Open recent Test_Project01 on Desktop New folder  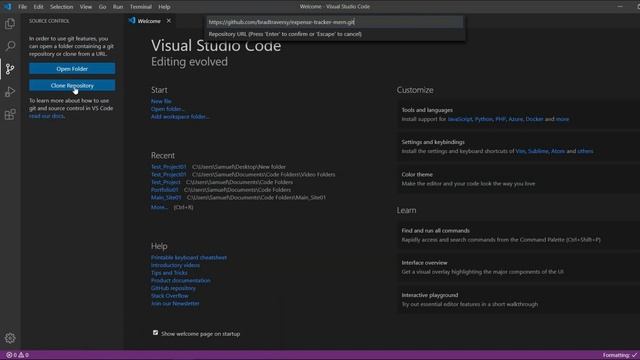pyautogui.click(x=169, y=167)
